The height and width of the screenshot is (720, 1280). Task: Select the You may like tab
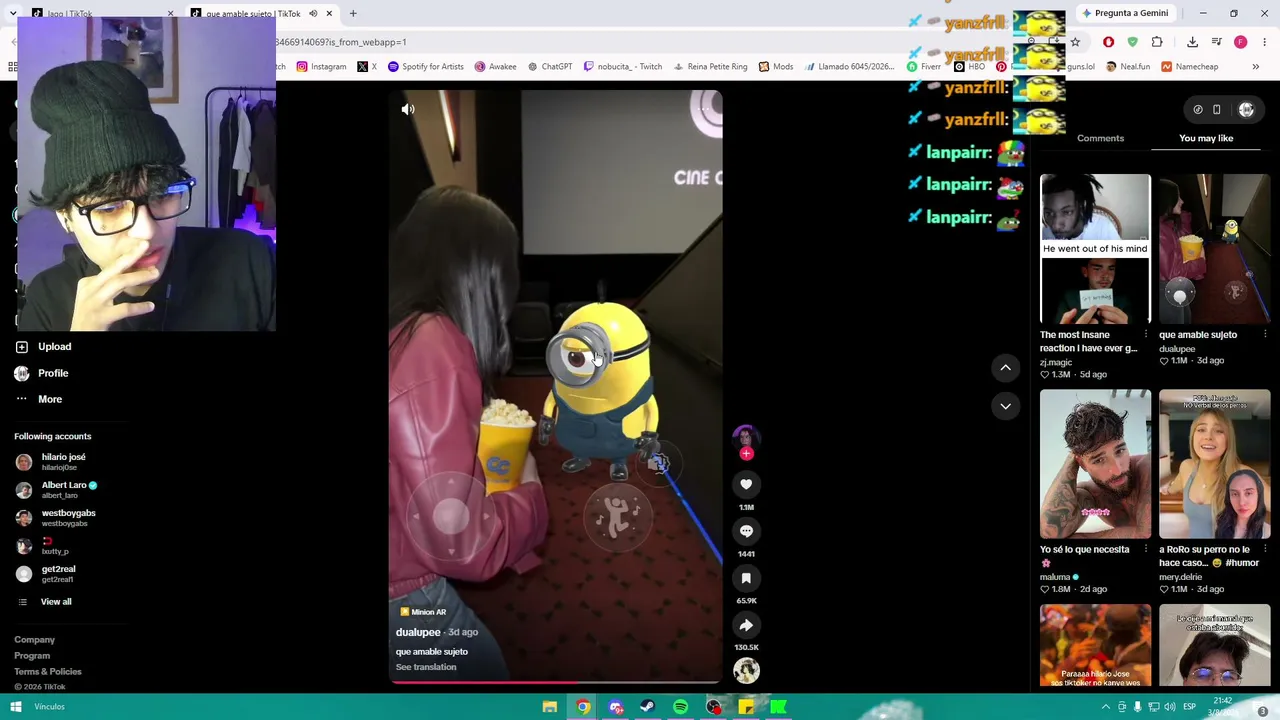tap(1206, 138)
